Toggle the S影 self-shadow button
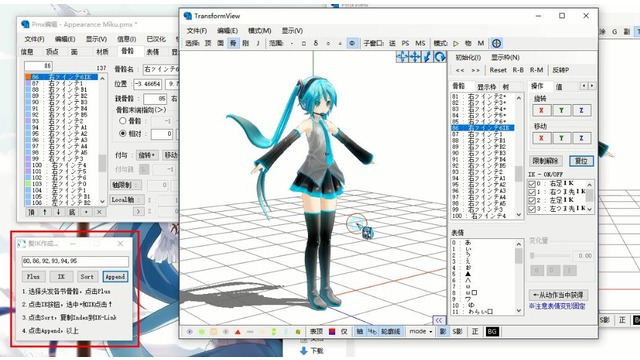 click(x=458, y=332)
